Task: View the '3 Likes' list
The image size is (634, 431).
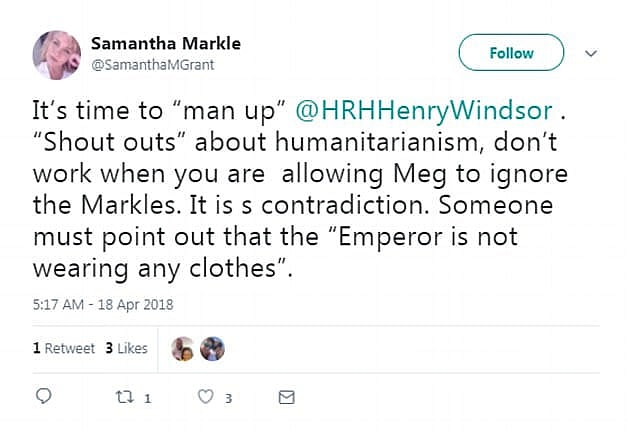Action: (x=126, y=348)
